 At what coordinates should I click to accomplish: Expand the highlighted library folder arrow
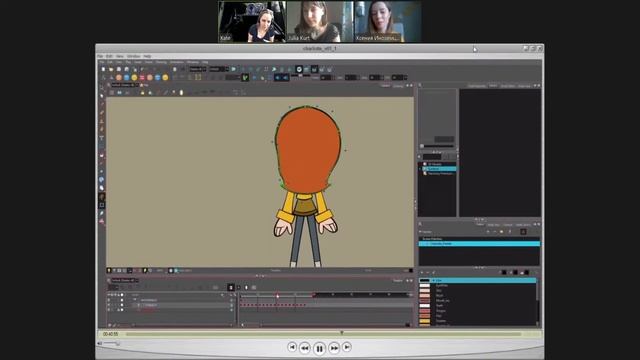pos(420,169)
